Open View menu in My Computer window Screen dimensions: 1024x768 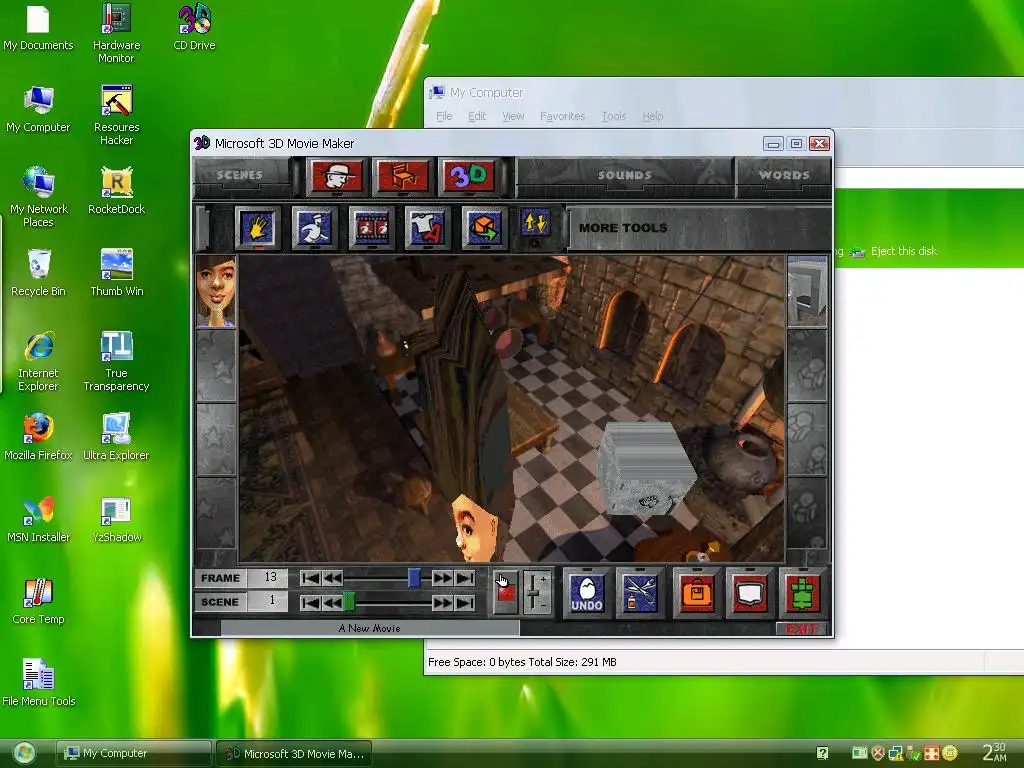point(513,116)
